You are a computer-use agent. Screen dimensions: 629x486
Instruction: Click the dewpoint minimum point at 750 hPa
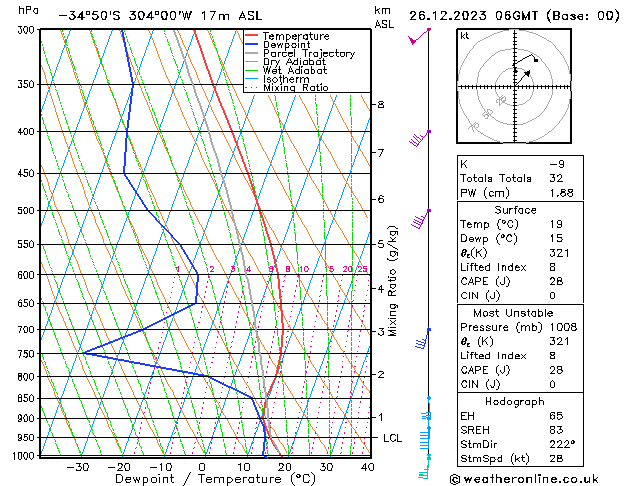coord(83,353)
